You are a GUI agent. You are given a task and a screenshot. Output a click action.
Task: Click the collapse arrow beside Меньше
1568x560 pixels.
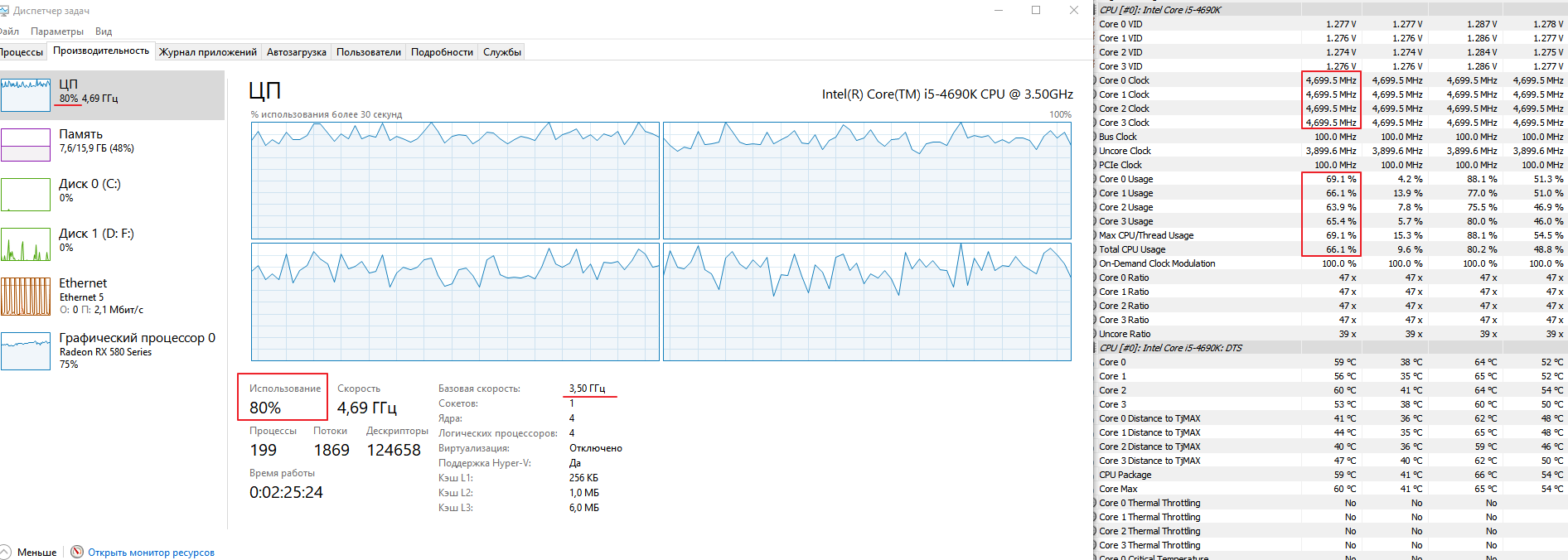point(6,552)
